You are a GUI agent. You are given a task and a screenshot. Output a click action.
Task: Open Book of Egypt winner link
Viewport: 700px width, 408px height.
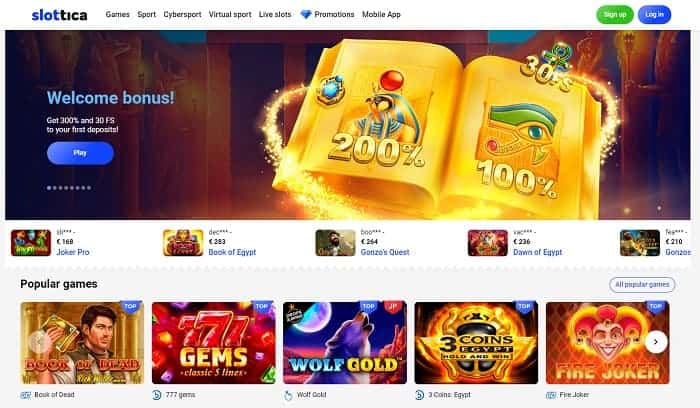232,252
